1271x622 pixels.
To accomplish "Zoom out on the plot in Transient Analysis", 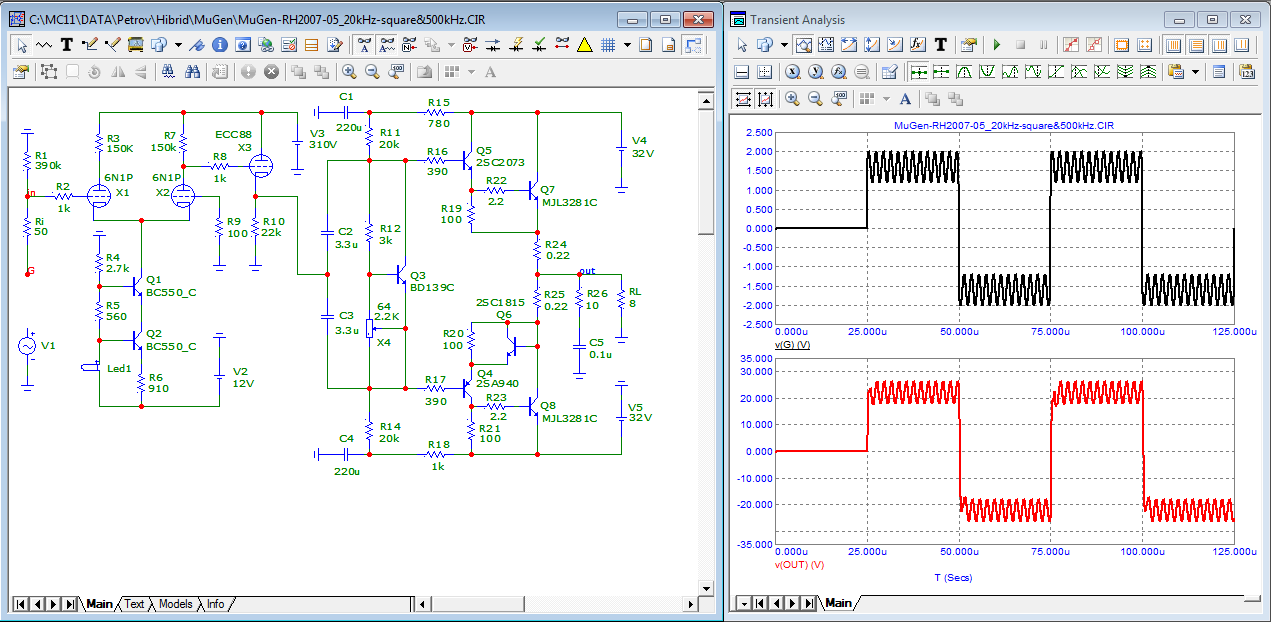I will (815, 98).
